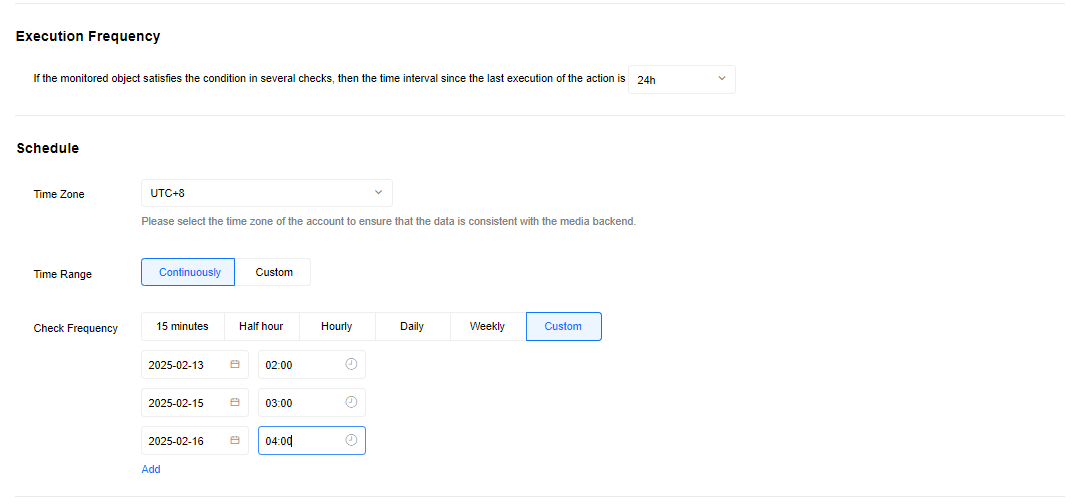1073x504 pixels.
Task: Click clock icon in 03:00 time field
Action: click(x=351, y=402)
